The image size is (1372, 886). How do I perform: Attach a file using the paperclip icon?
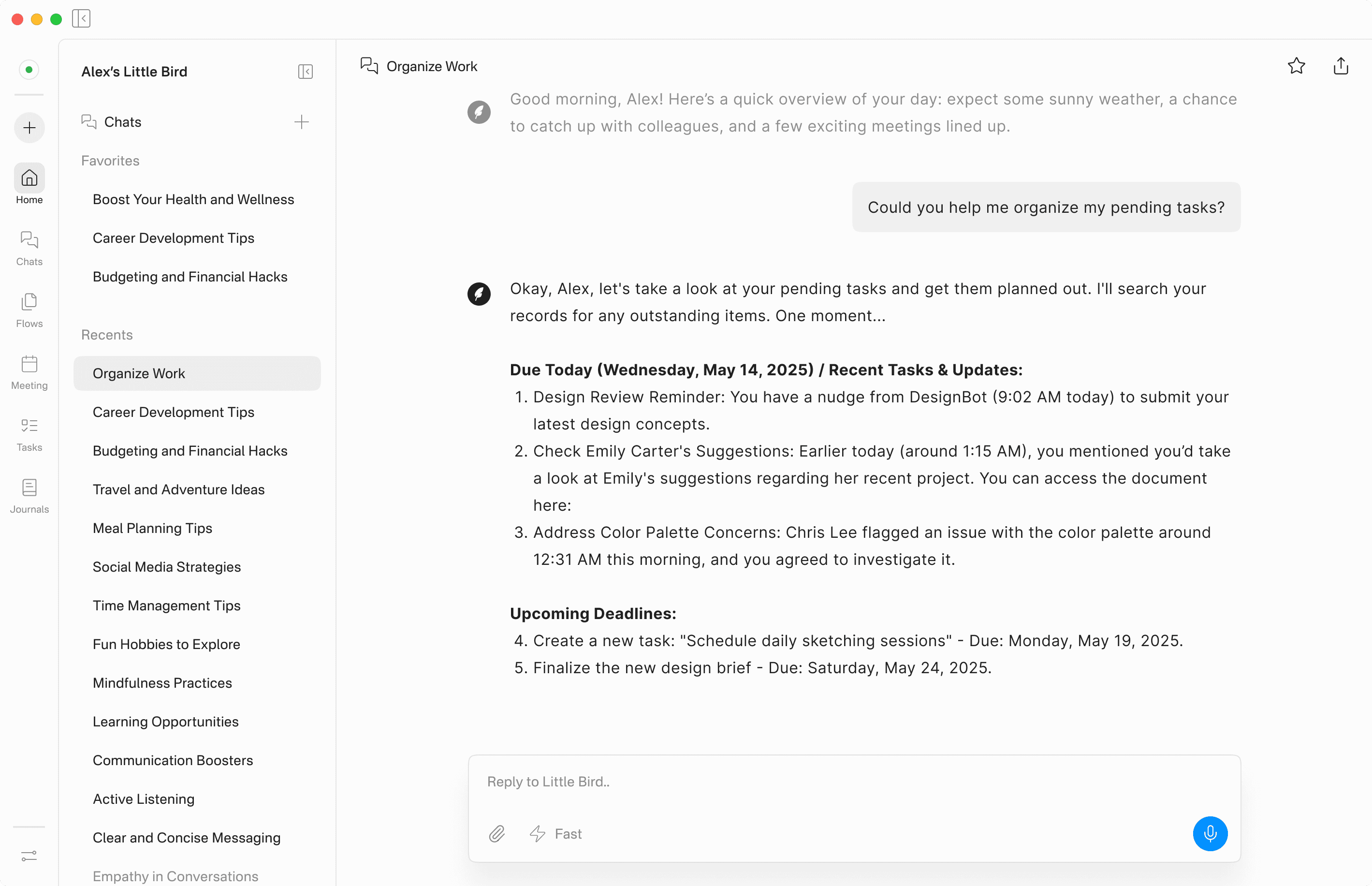(x=497, y=833)
